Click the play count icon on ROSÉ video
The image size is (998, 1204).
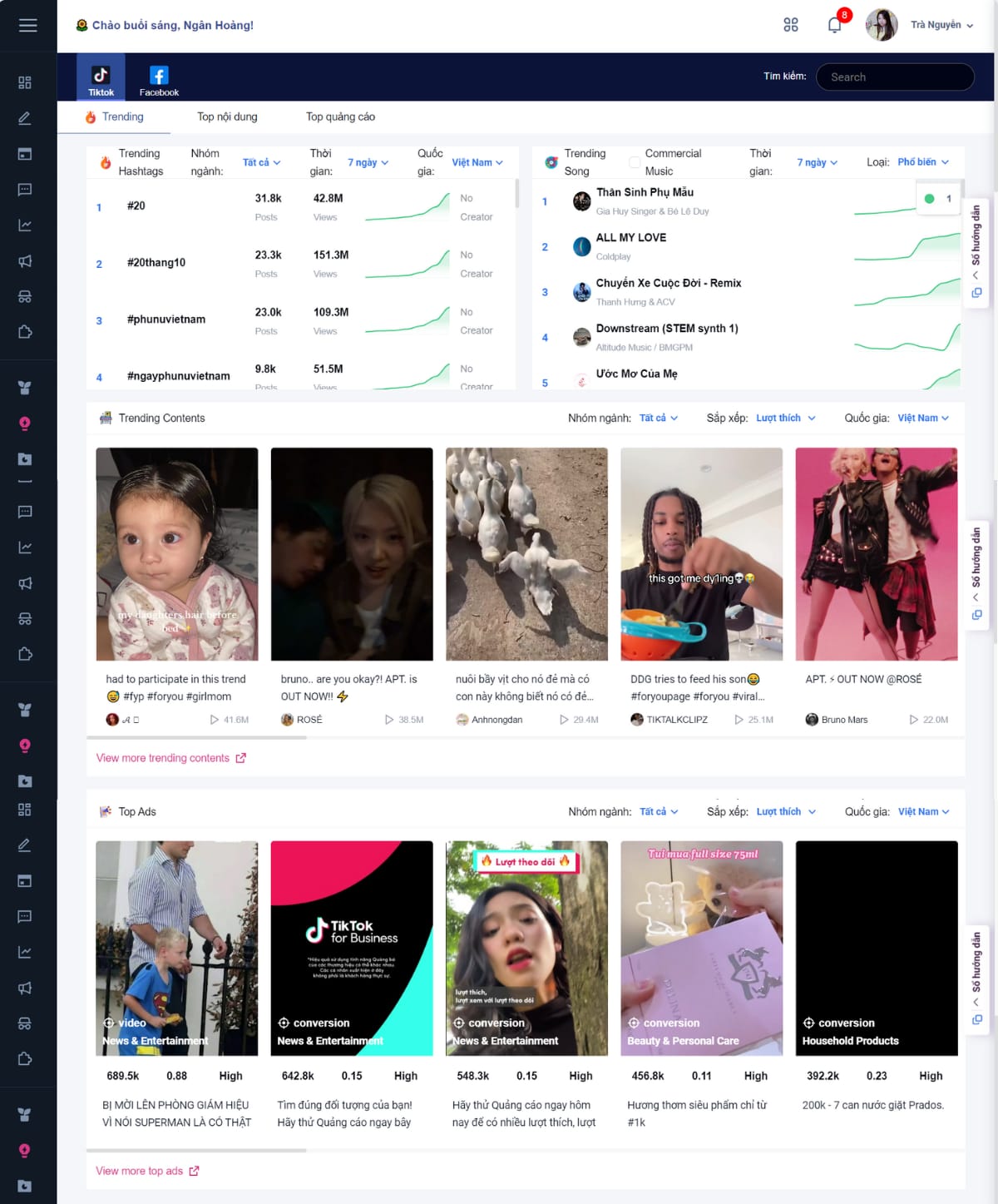coord(389,720)
